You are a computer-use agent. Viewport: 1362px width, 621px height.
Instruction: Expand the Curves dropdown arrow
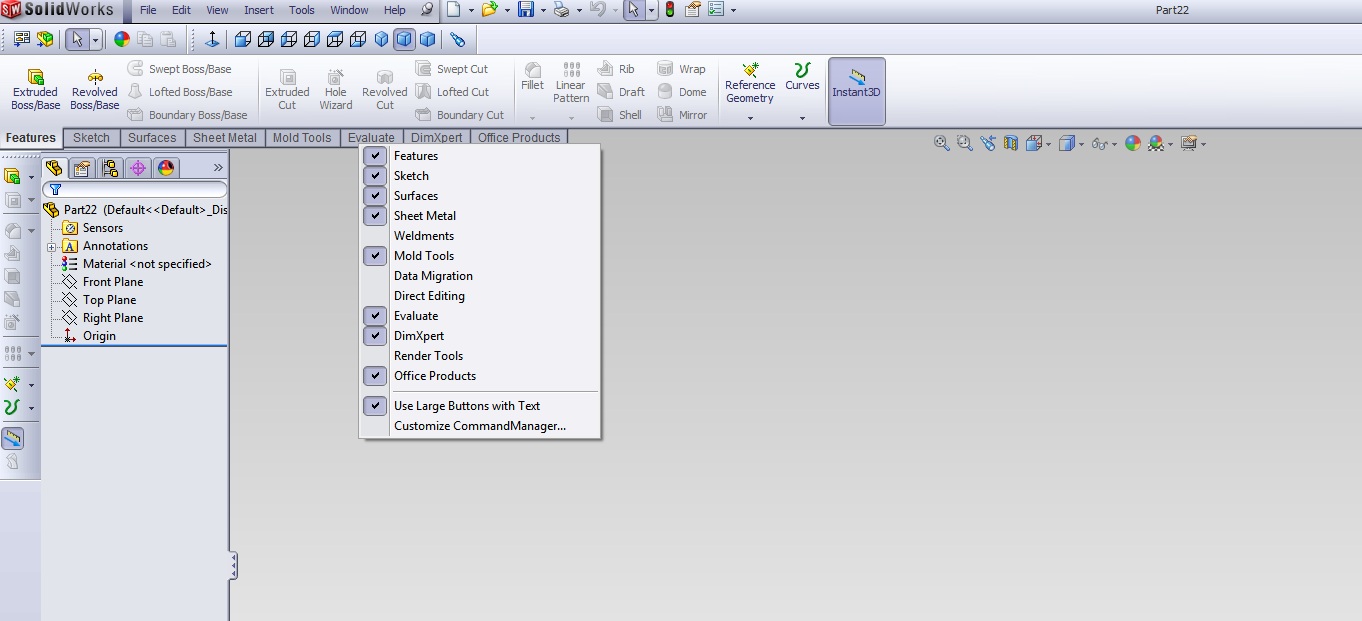(x=802, y=118)
